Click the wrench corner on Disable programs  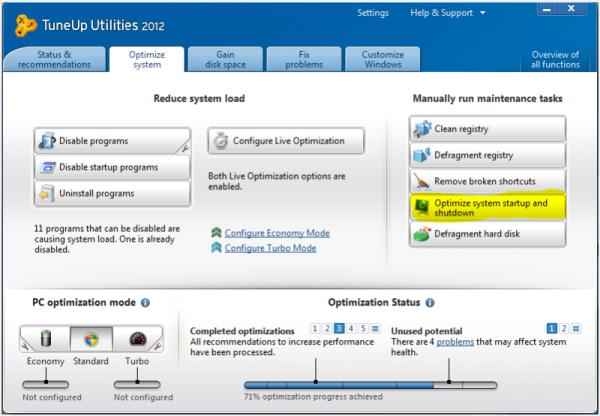[185, 148]
